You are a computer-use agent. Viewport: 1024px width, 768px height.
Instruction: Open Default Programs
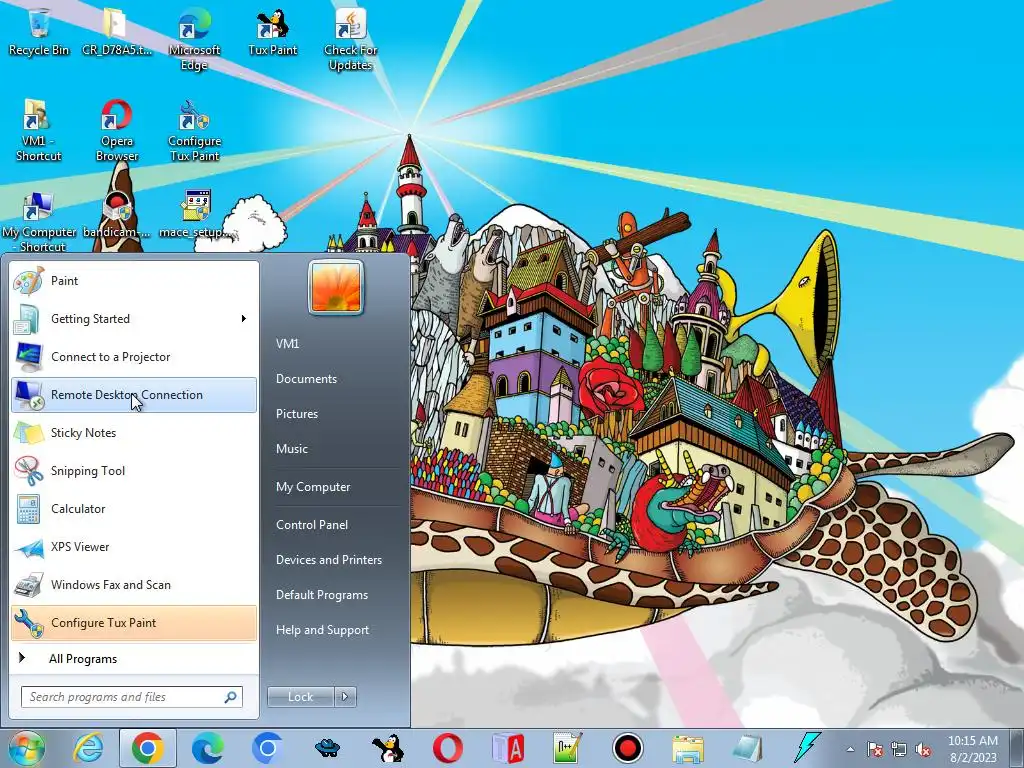(321, 595)
